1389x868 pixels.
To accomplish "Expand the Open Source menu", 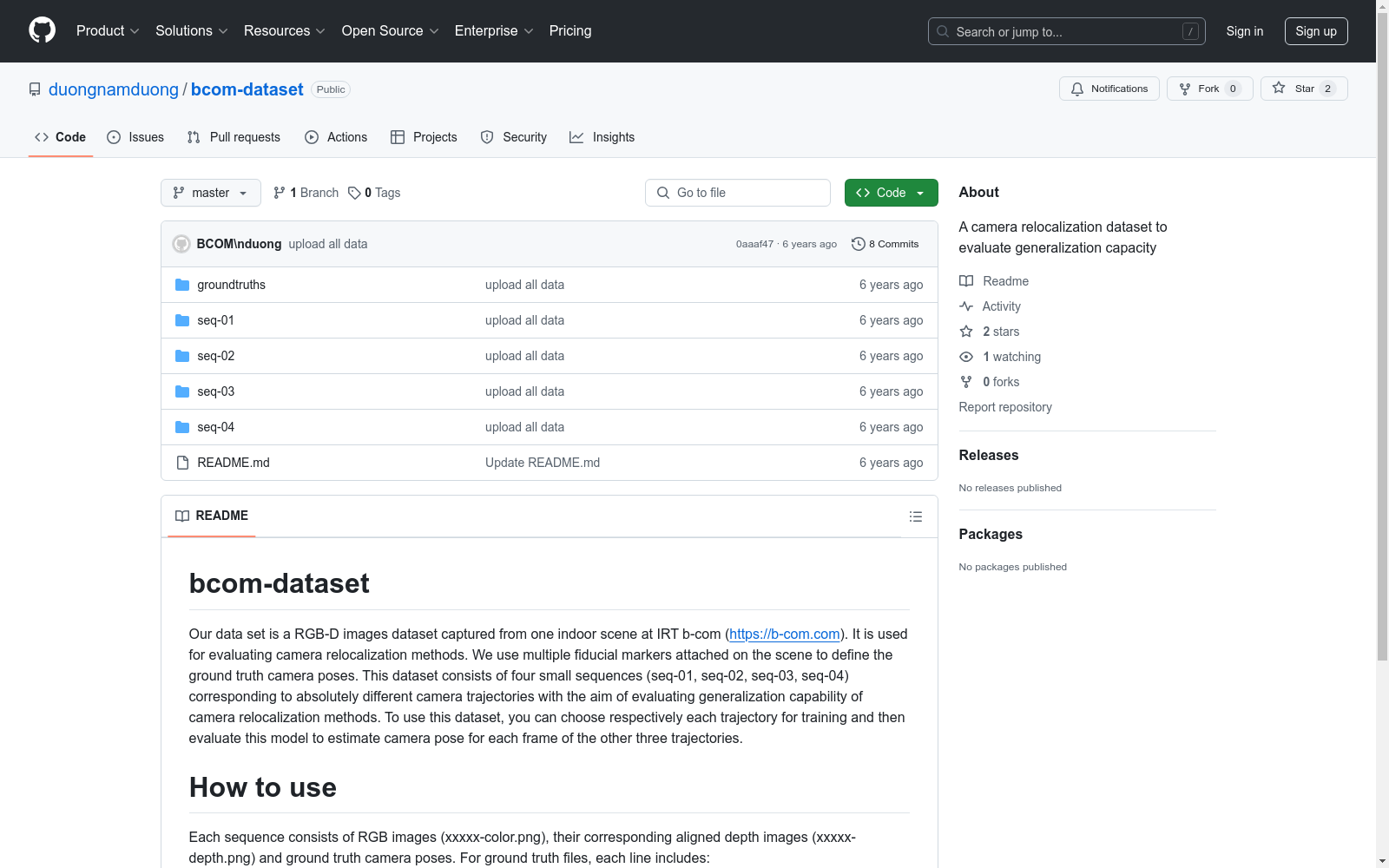I will [x=391, y=30].
